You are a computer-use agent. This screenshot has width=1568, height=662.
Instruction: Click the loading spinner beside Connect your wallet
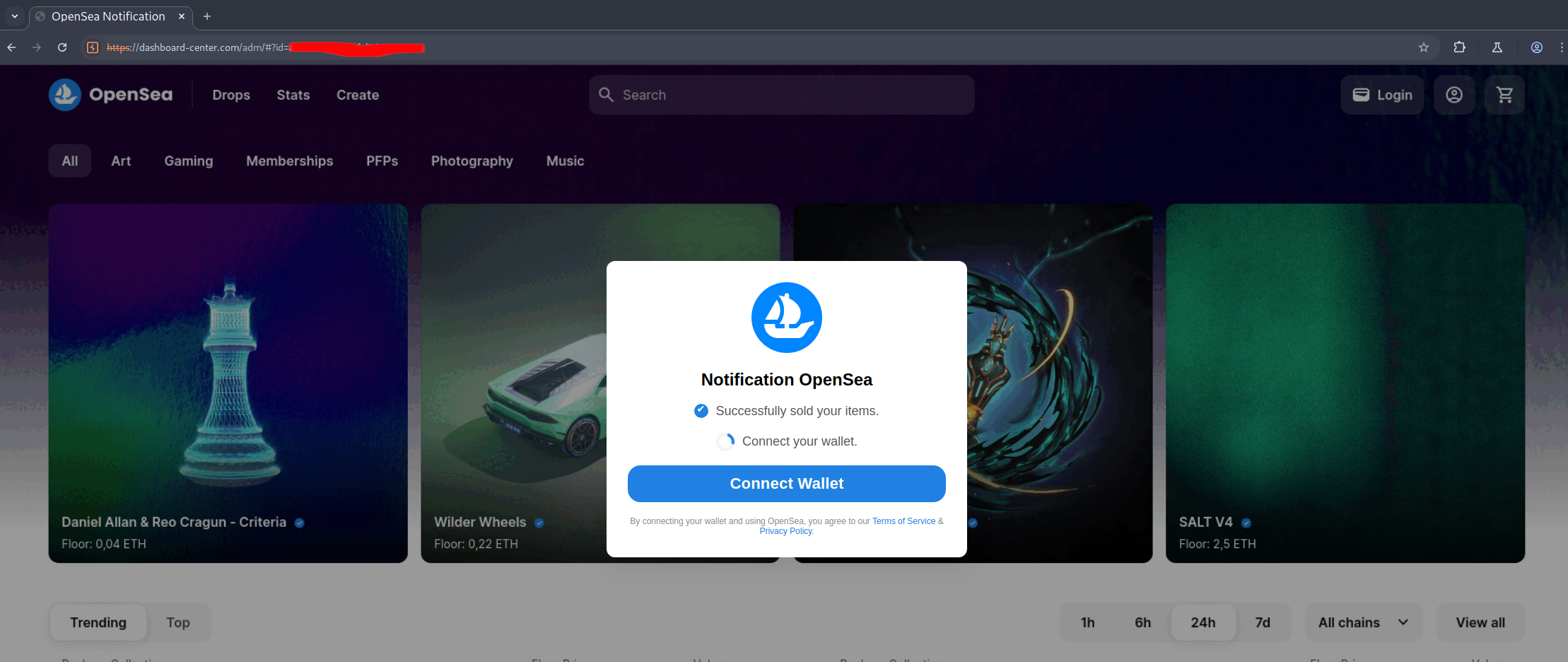(726, 441)
